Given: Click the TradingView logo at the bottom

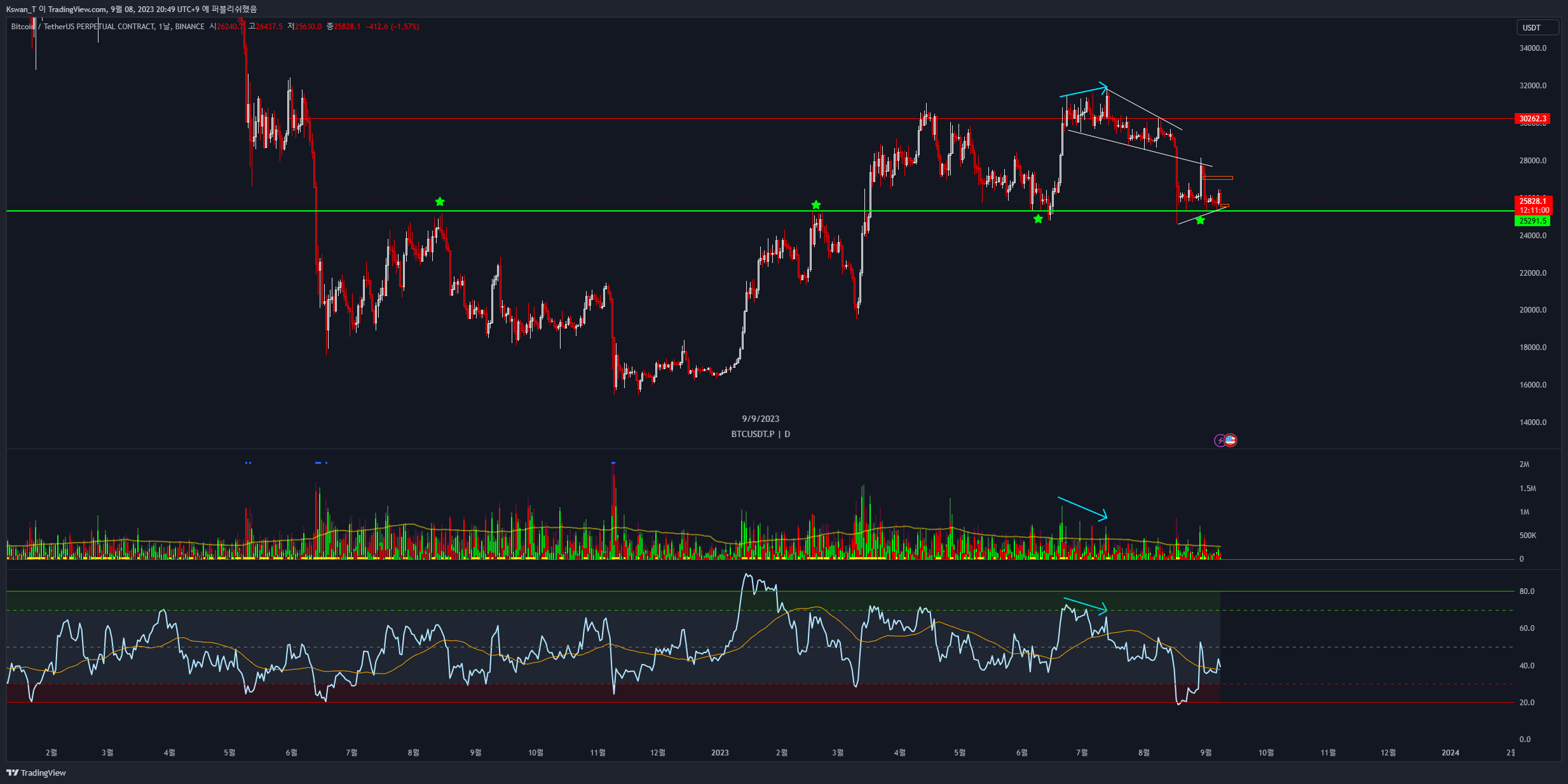Looking at the screenshot, I should [36, 773].
